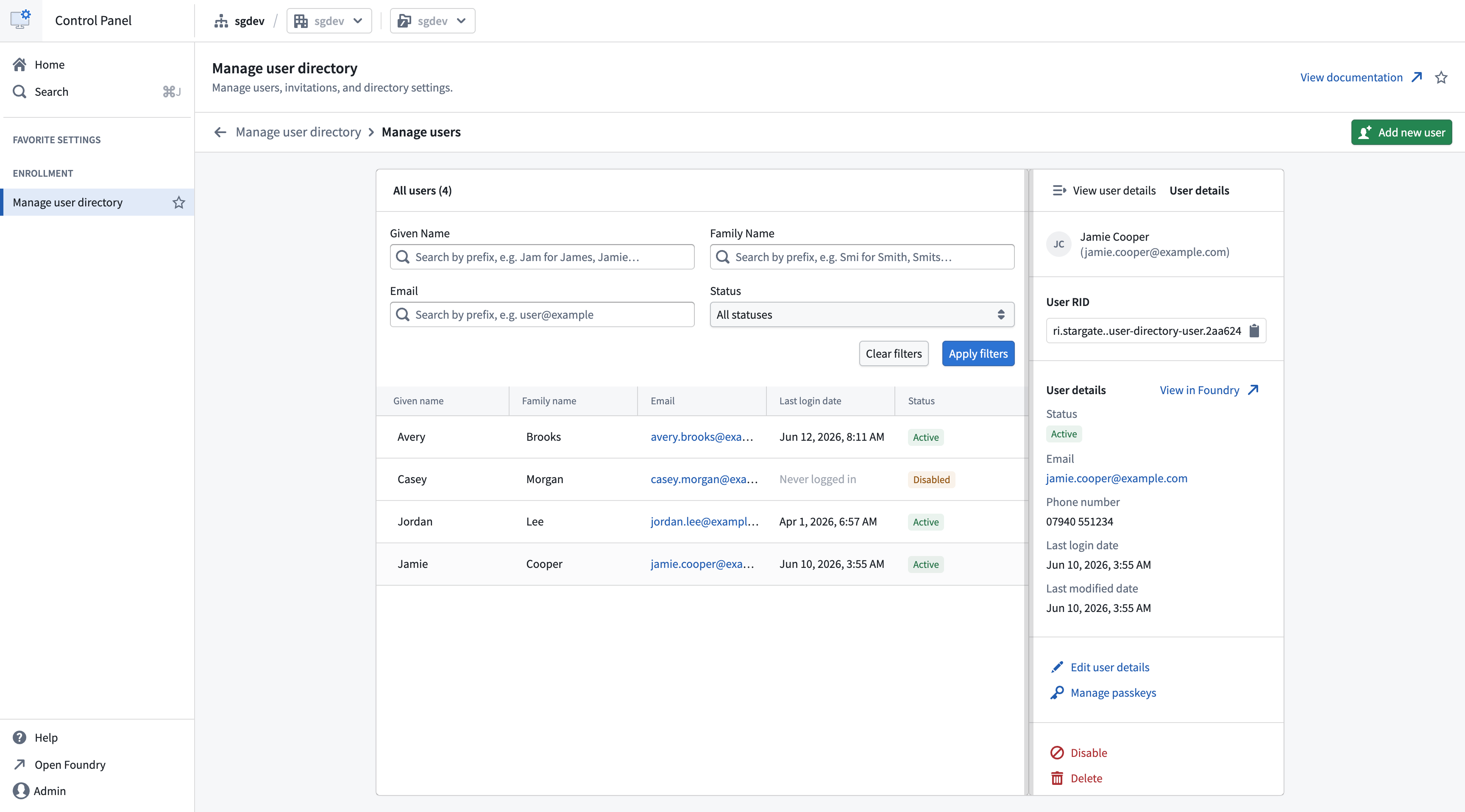The height and width of the screenshot is (812, 1465).
Task: Click the Control Panel logo icon
Action: (x=21, y=20)
